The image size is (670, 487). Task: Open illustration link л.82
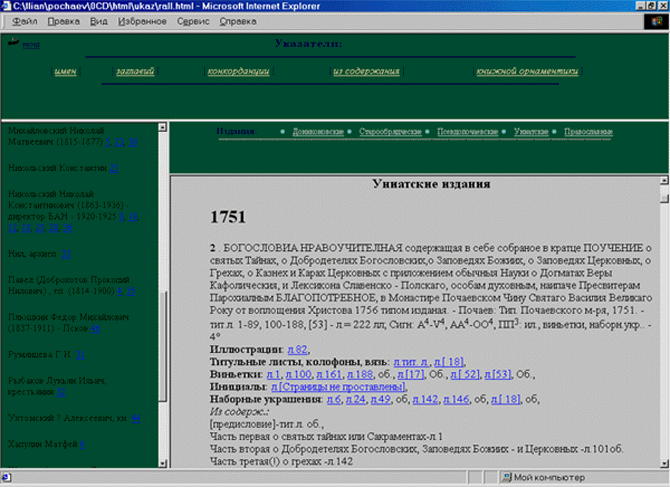(x=297, y=349)
